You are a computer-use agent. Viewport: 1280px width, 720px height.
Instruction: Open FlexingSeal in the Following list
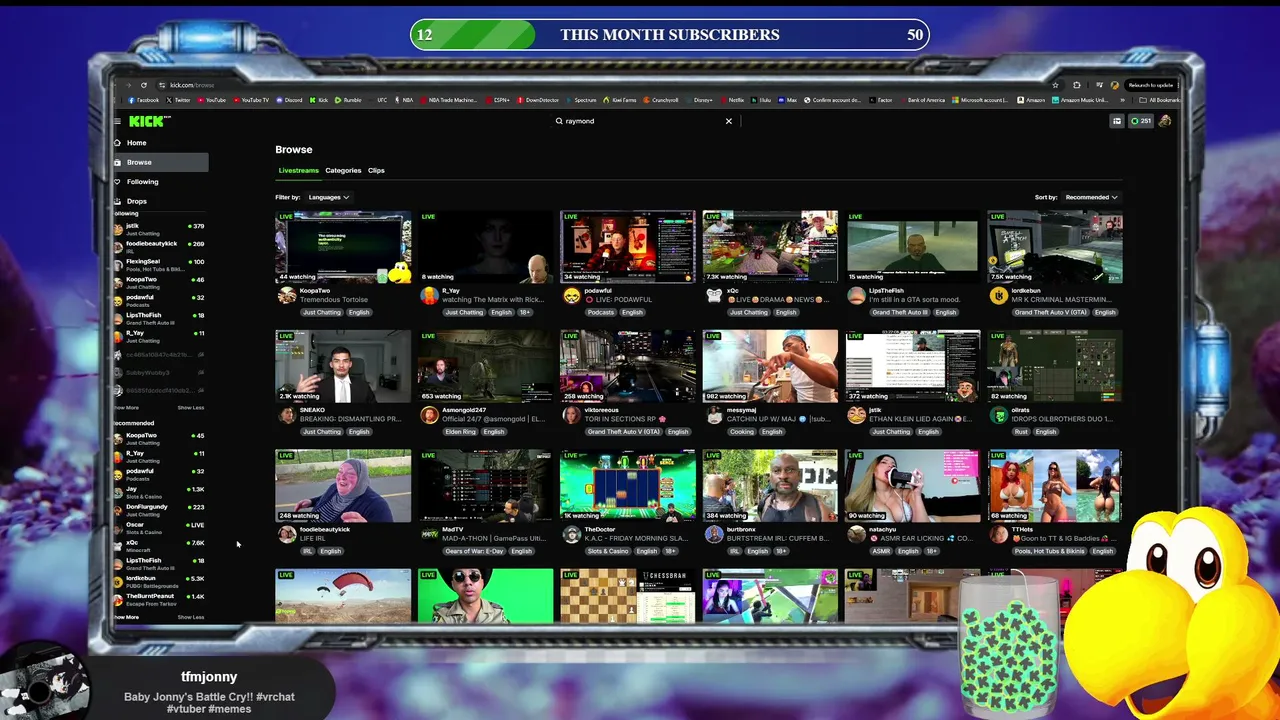pyautogui.click(x=160, y=265)
